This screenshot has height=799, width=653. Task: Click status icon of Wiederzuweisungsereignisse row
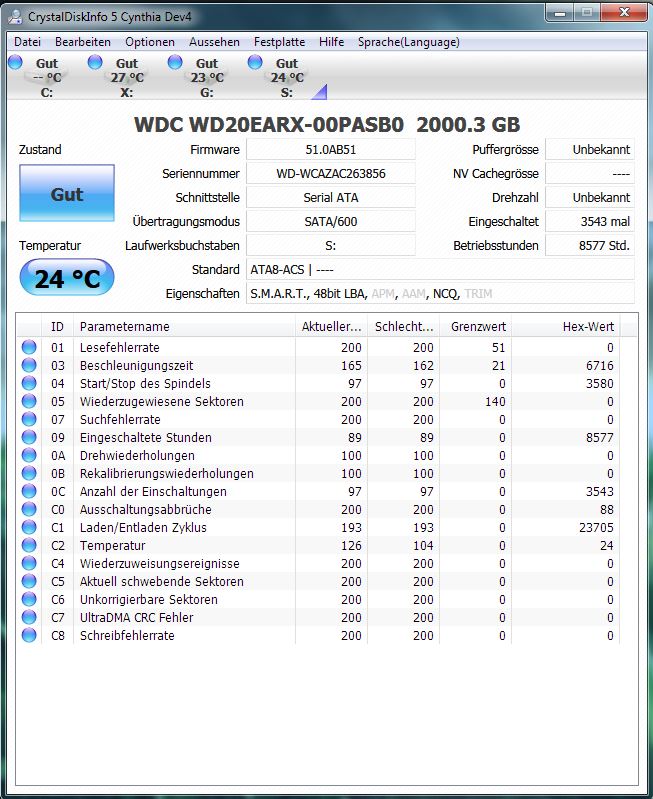[x=29, y=563]
